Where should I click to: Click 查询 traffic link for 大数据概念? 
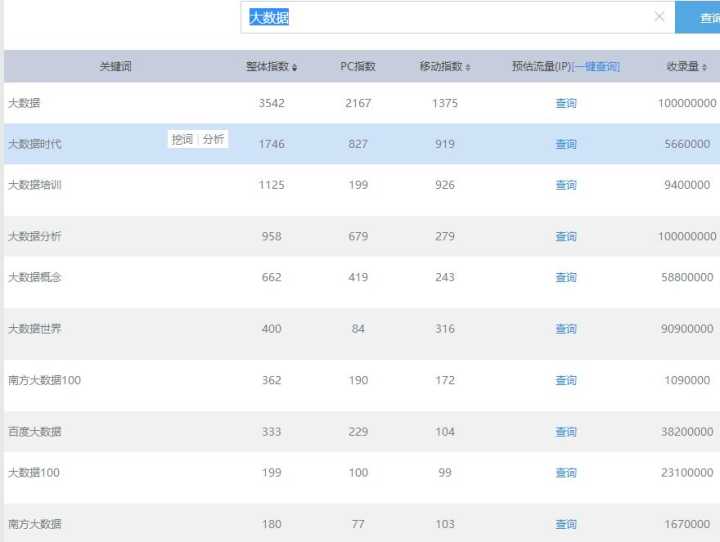[x=566, y=278]
